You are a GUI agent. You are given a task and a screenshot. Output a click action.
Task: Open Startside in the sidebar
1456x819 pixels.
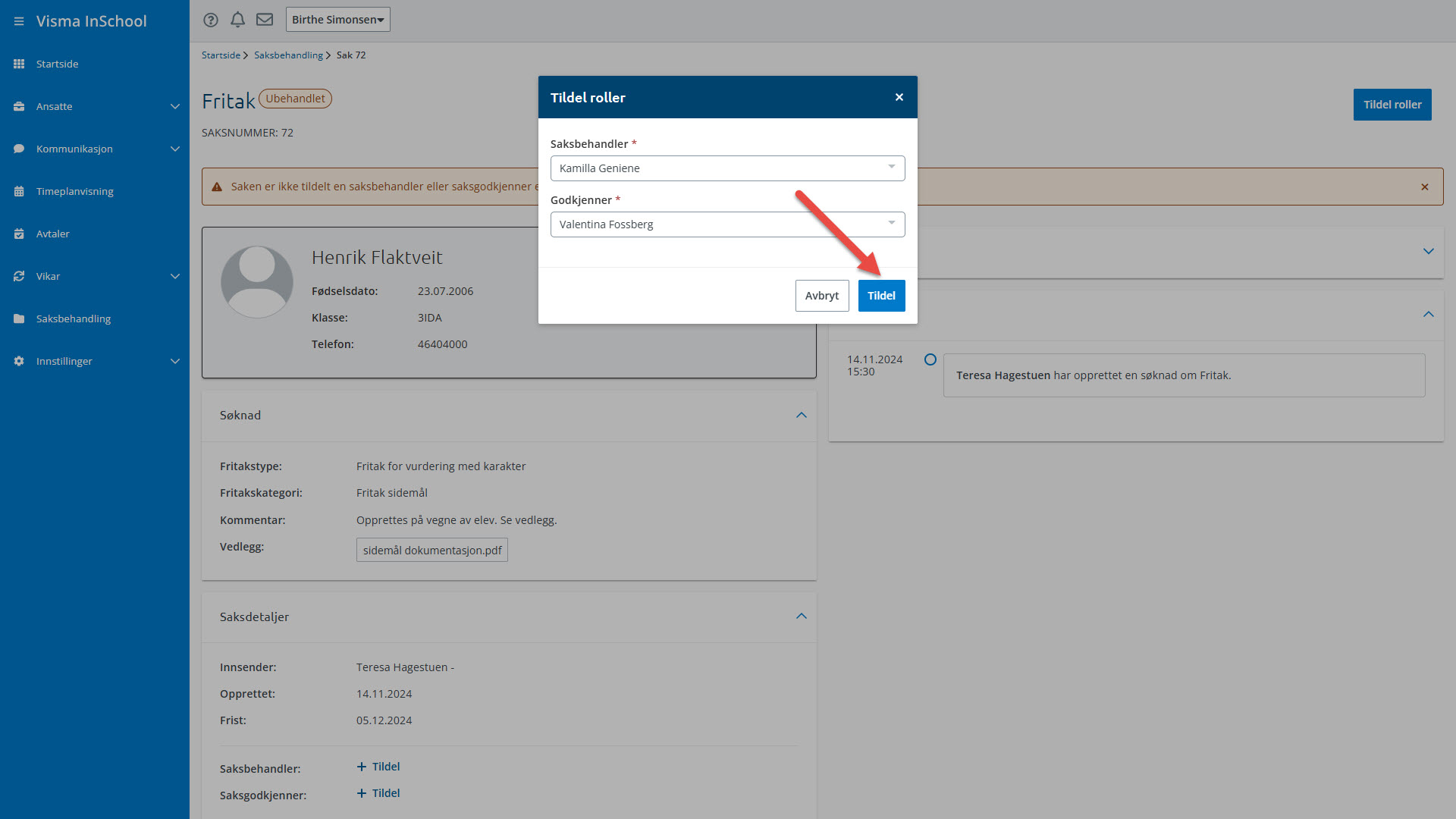point(57,64)
